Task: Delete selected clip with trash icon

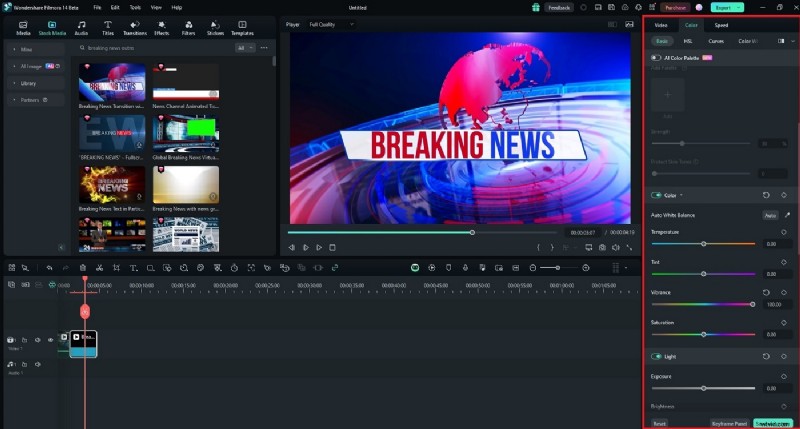Action: point(83,268)
